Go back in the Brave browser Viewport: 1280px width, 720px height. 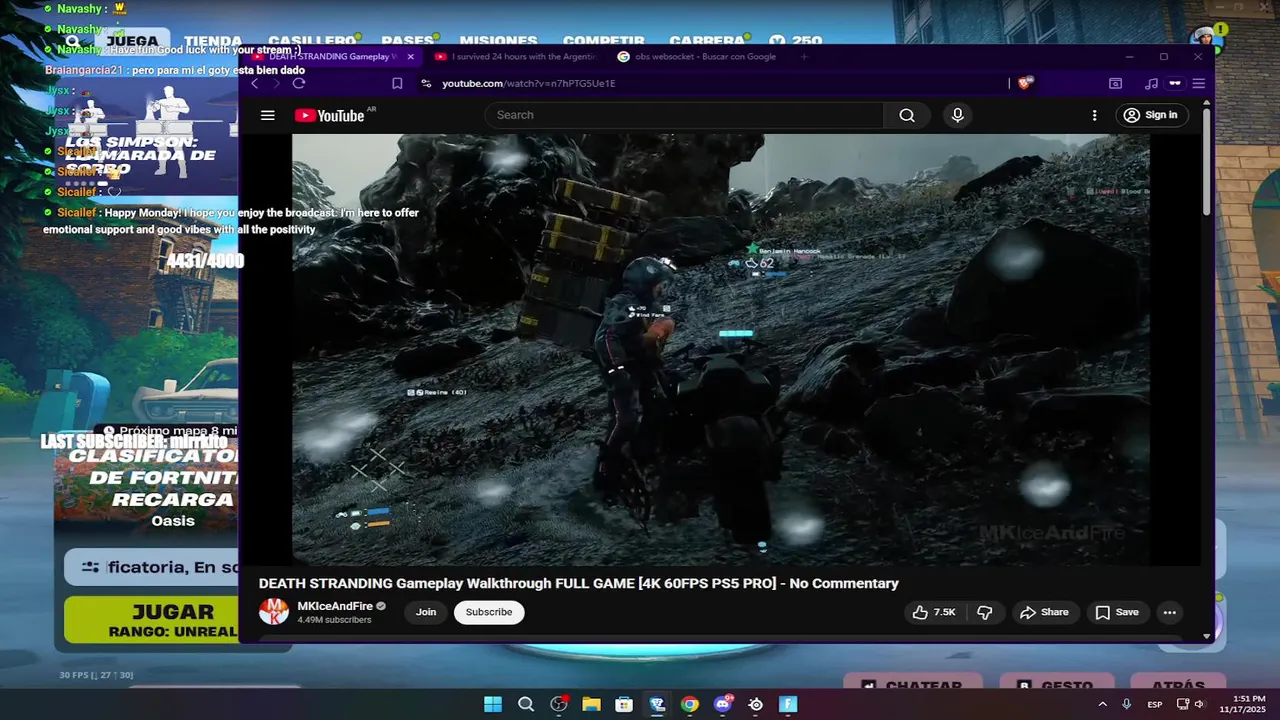(x=254, y=83)
